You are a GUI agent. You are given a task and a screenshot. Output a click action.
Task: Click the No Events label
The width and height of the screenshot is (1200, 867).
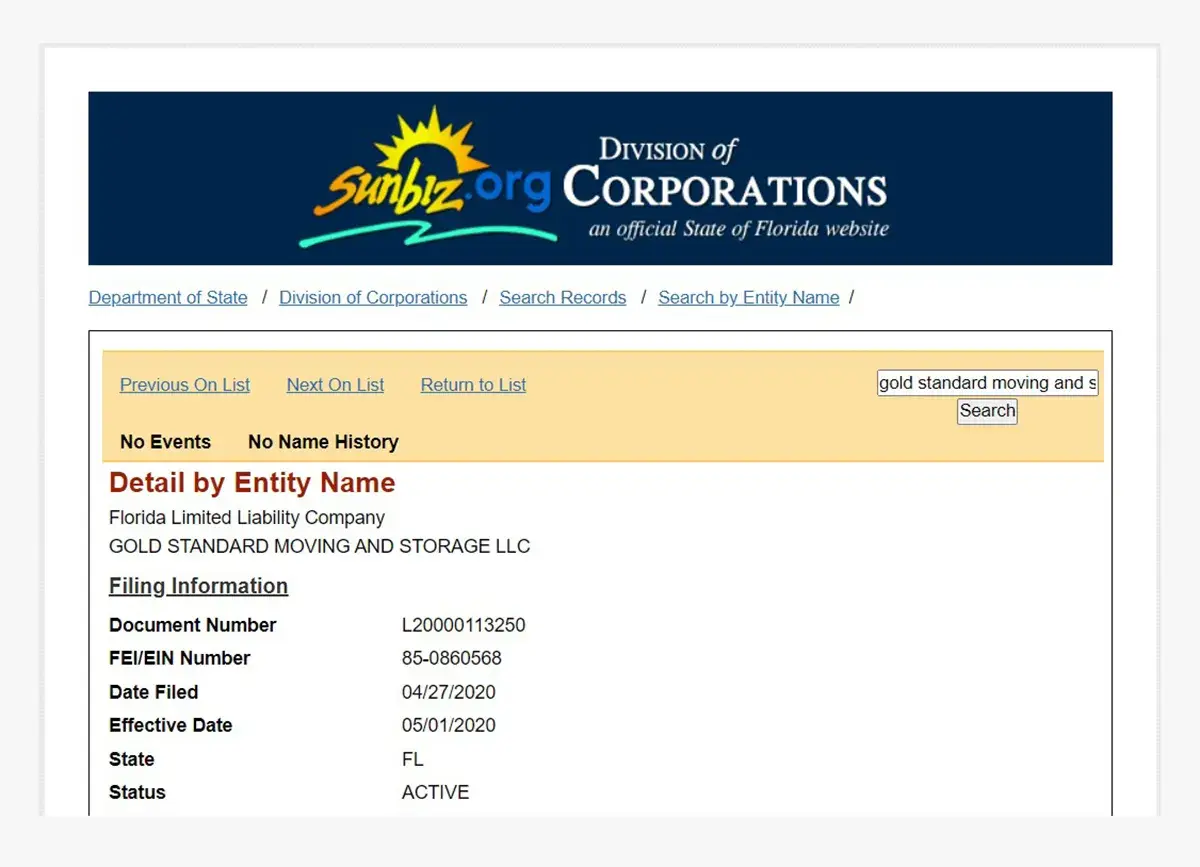coord(165,442)
